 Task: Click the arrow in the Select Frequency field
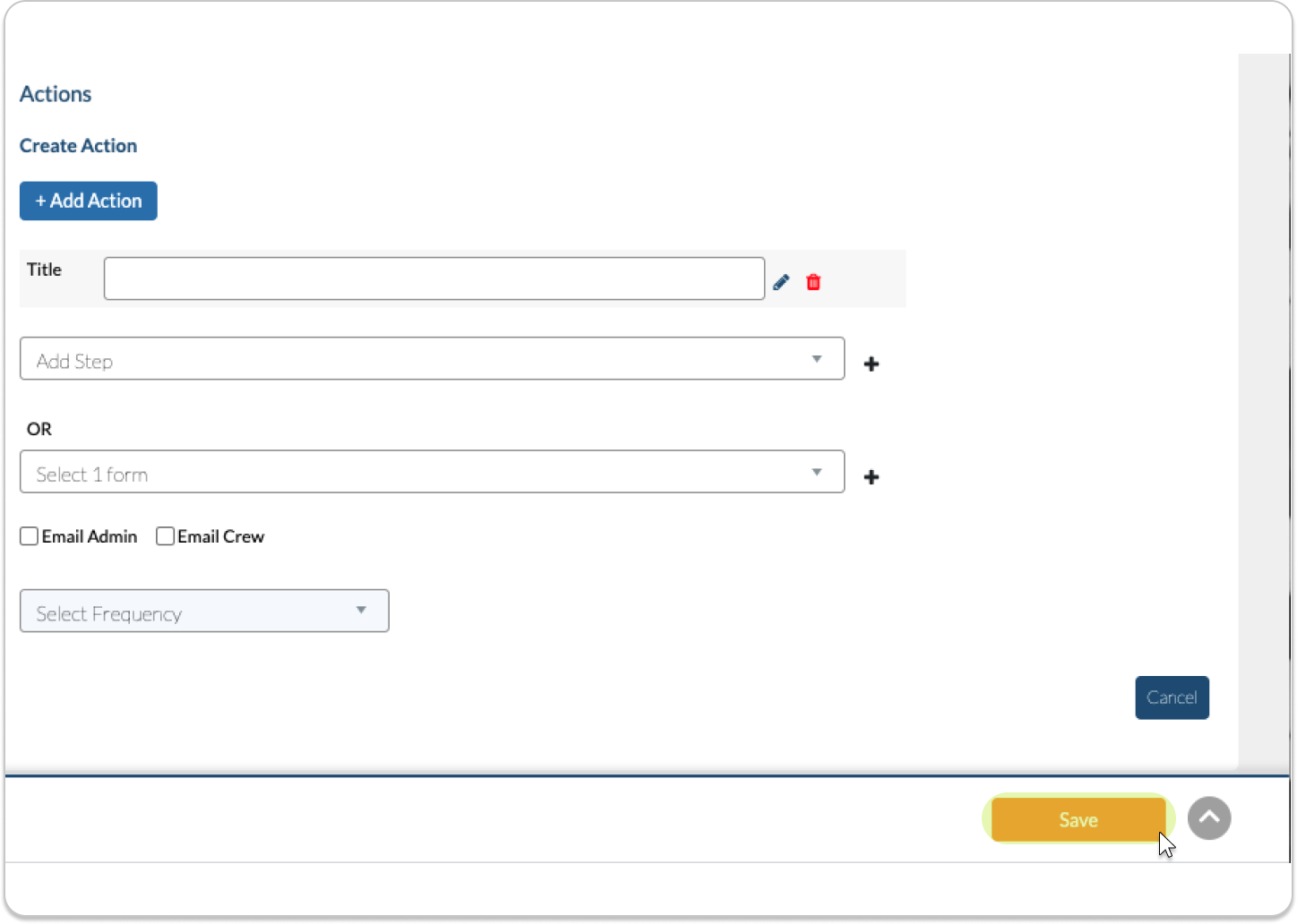point(361,611)
